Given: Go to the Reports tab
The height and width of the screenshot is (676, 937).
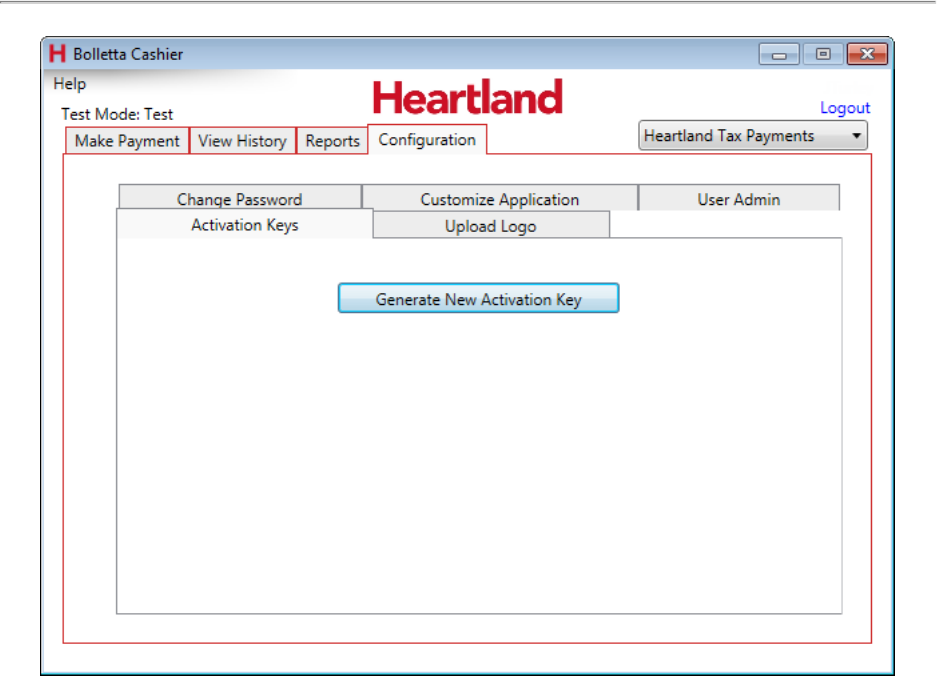Looking at the screenshot, I should tap(332, 141).
